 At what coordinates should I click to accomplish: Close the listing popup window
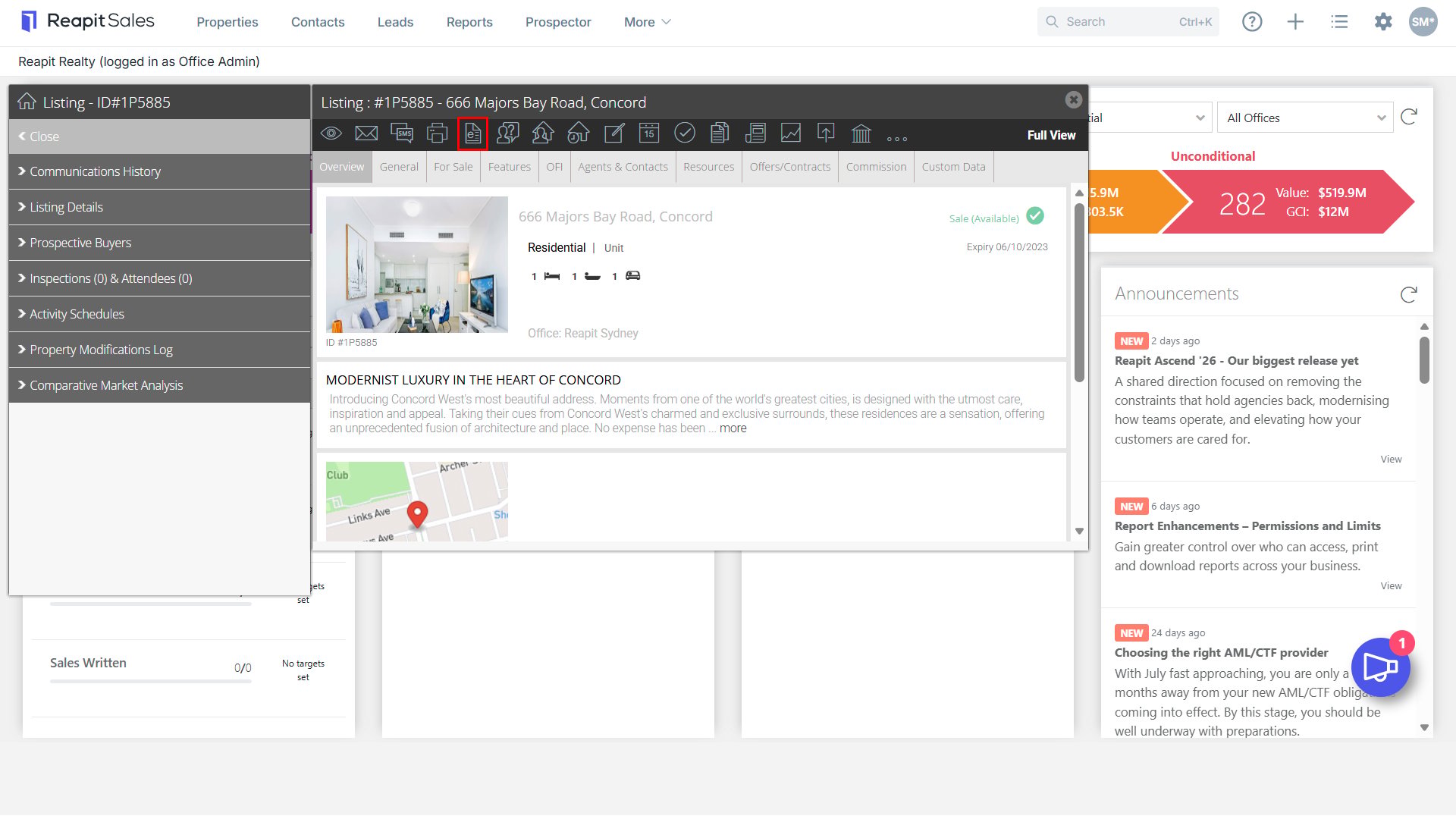(x=1073, y=99)
